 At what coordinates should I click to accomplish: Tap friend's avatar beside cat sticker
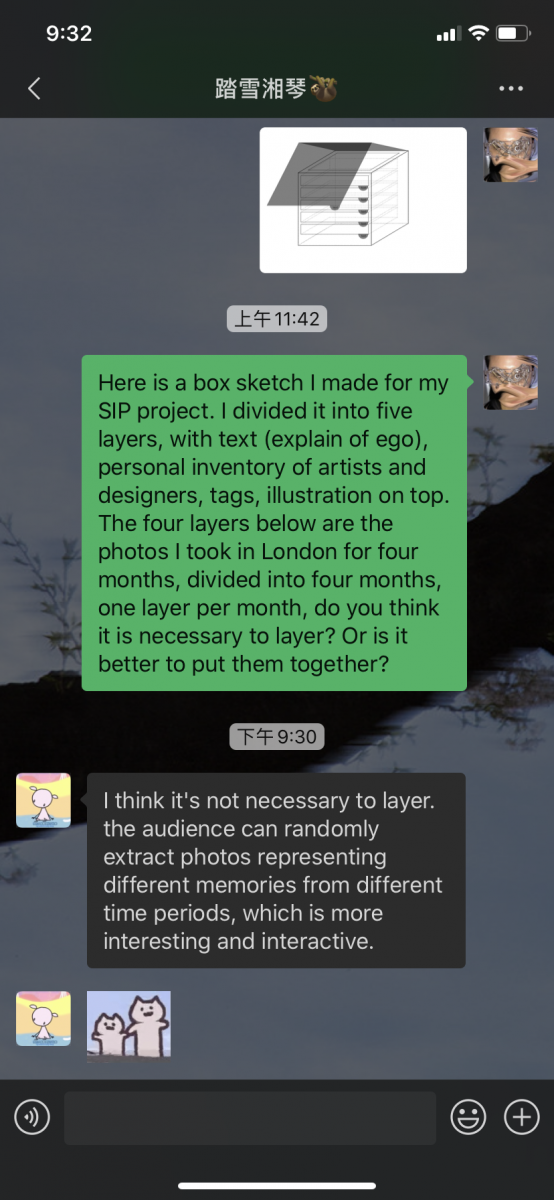coord(43,1018)
